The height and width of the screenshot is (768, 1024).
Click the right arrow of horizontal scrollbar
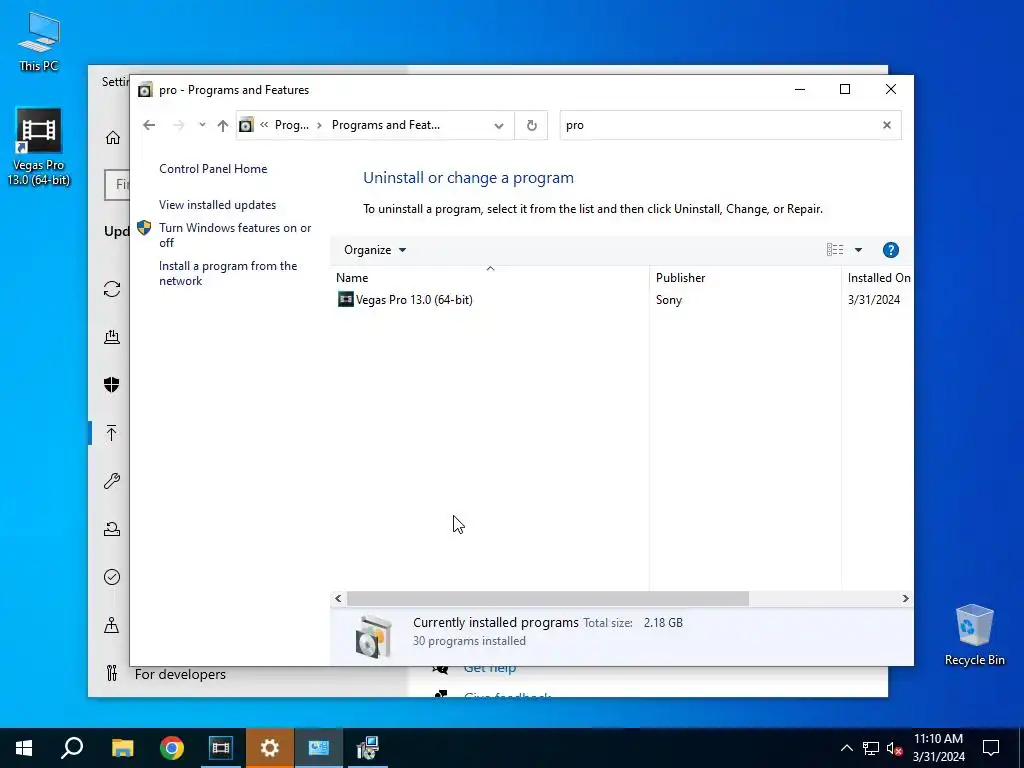point(905,598)
